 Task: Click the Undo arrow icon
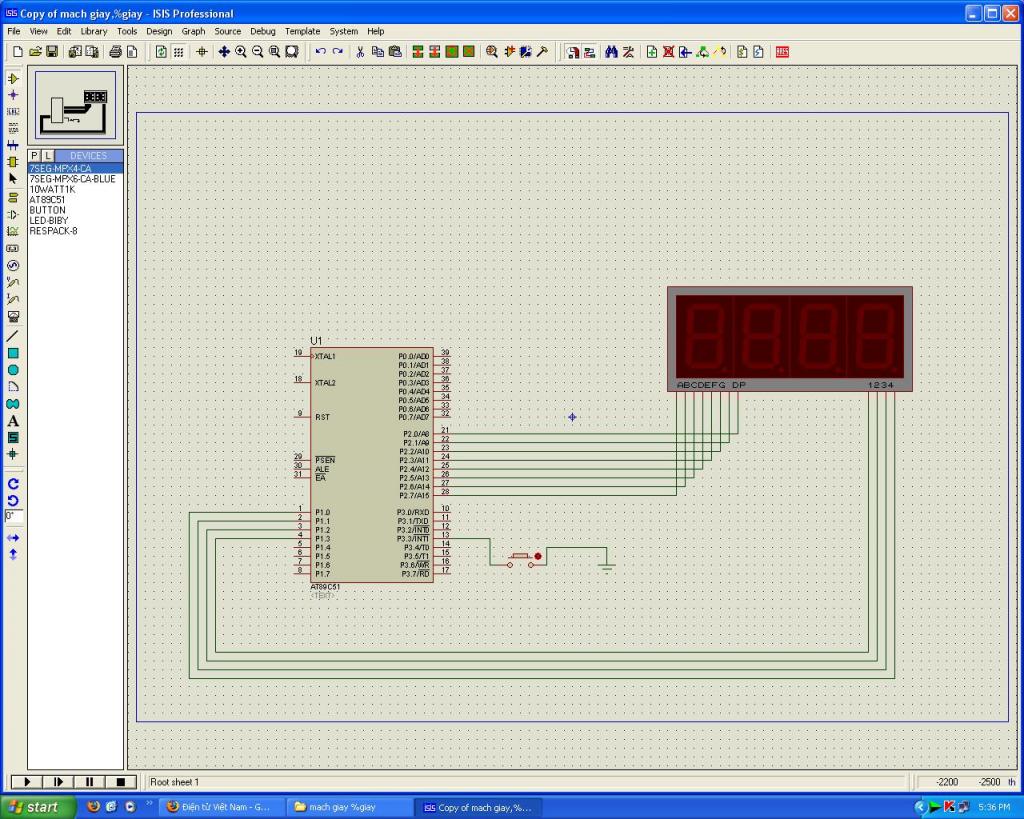click(320, 51)
